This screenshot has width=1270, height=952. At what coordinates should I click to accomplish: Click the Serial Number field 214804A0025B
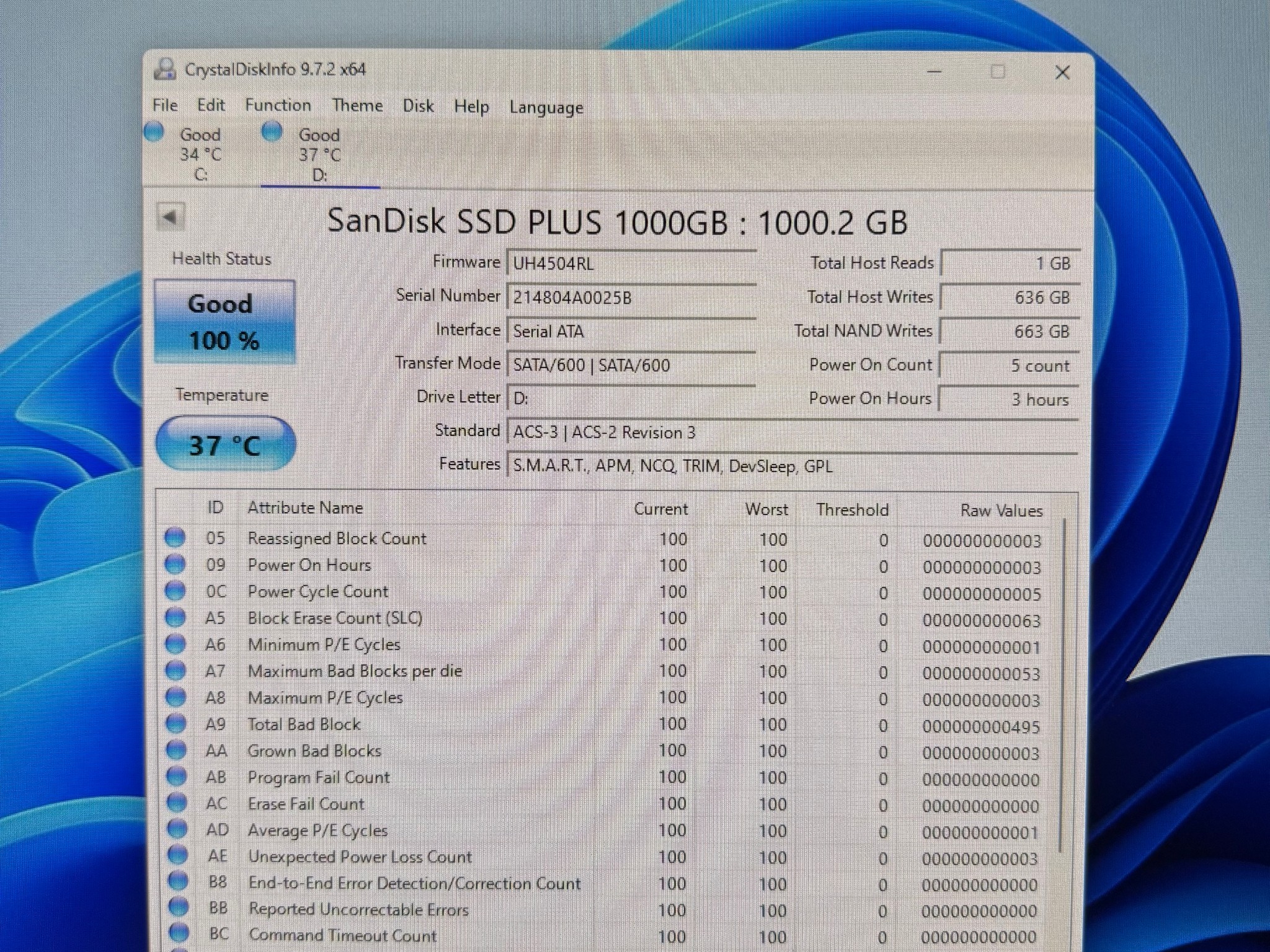631,297
